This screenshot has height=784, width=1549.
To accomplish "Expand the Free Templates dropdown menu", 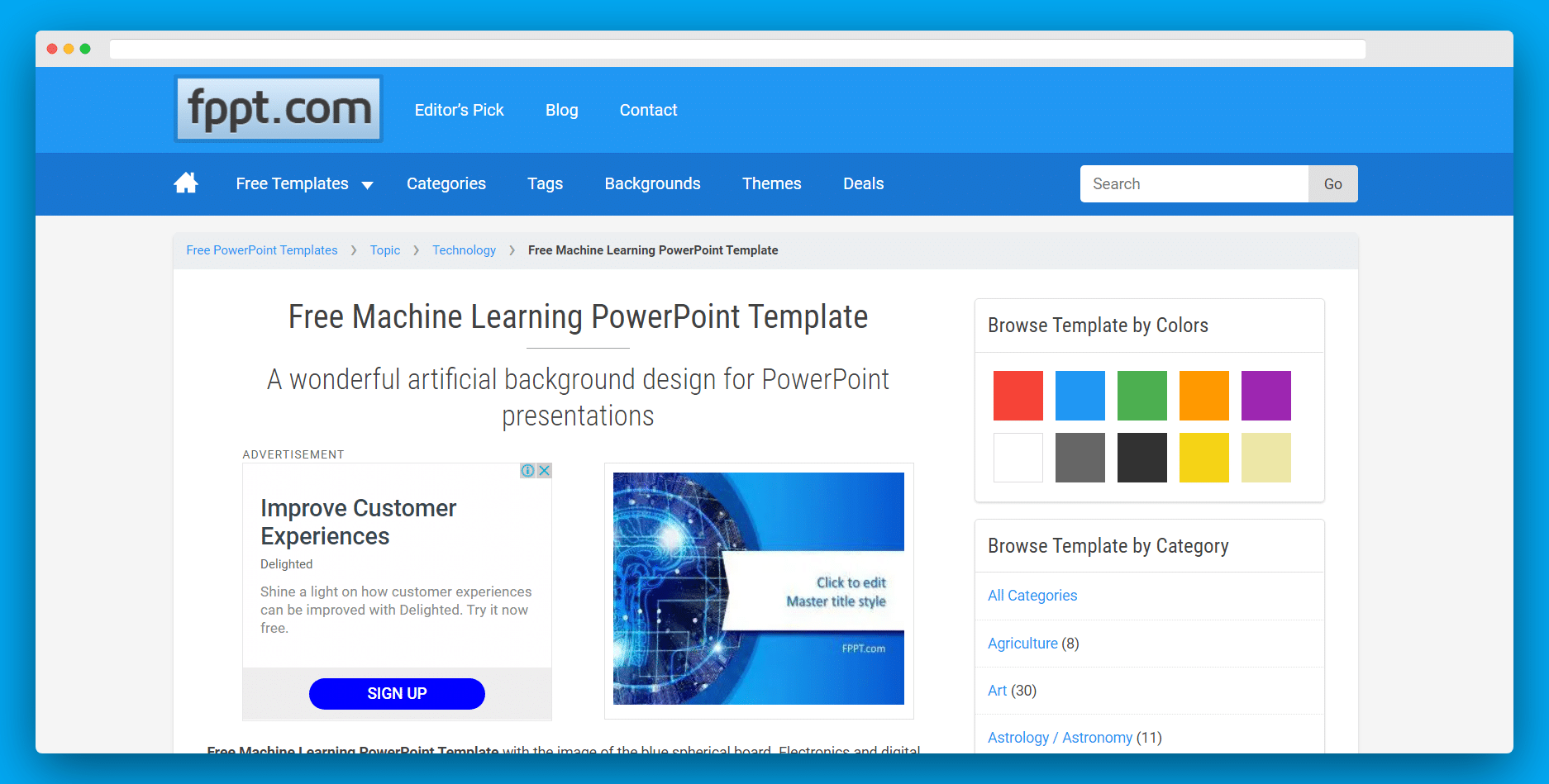I will [304, 183].
